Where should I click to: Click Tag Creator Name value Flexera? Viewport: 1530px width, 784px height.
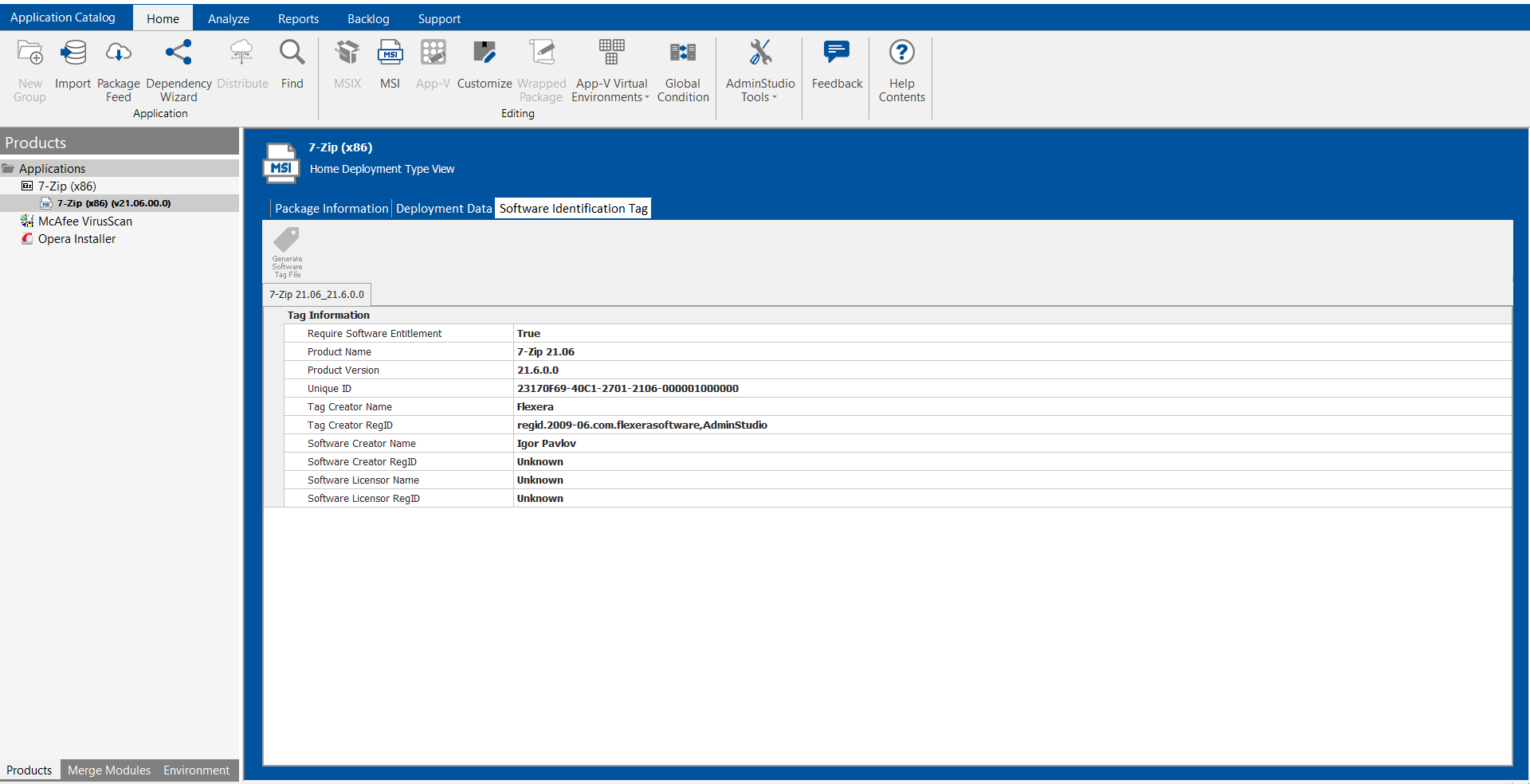(x=1012, y=407)
